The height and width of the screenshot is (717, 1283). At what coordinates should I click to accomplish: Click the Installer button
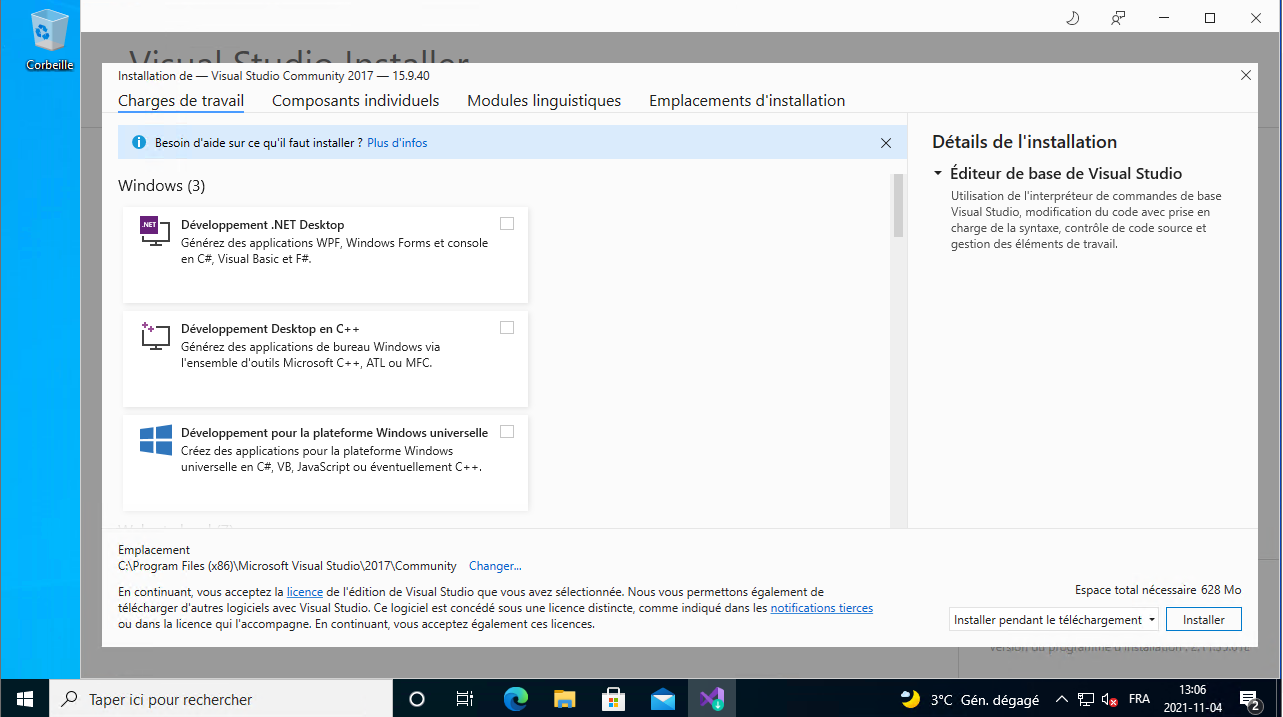(x=1203, y=620)
